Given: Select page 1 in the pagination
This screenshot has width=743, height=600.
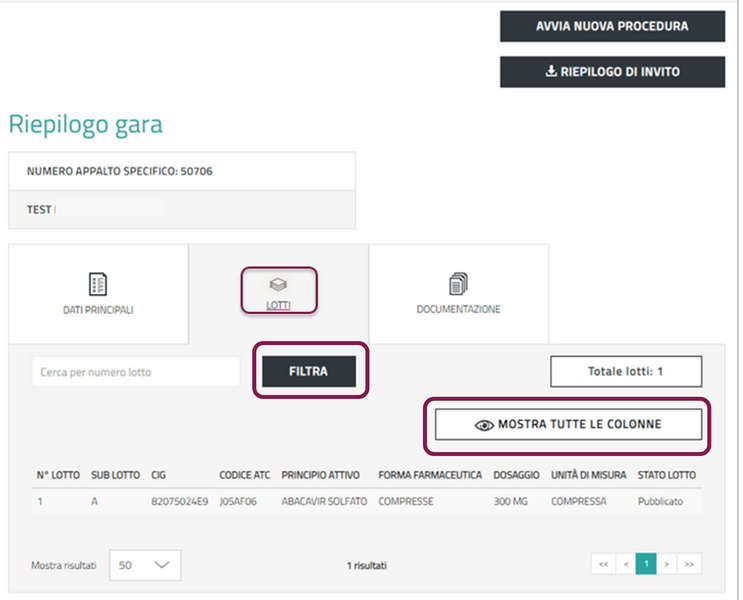Looking at the screenshot, I should [646, 565].
